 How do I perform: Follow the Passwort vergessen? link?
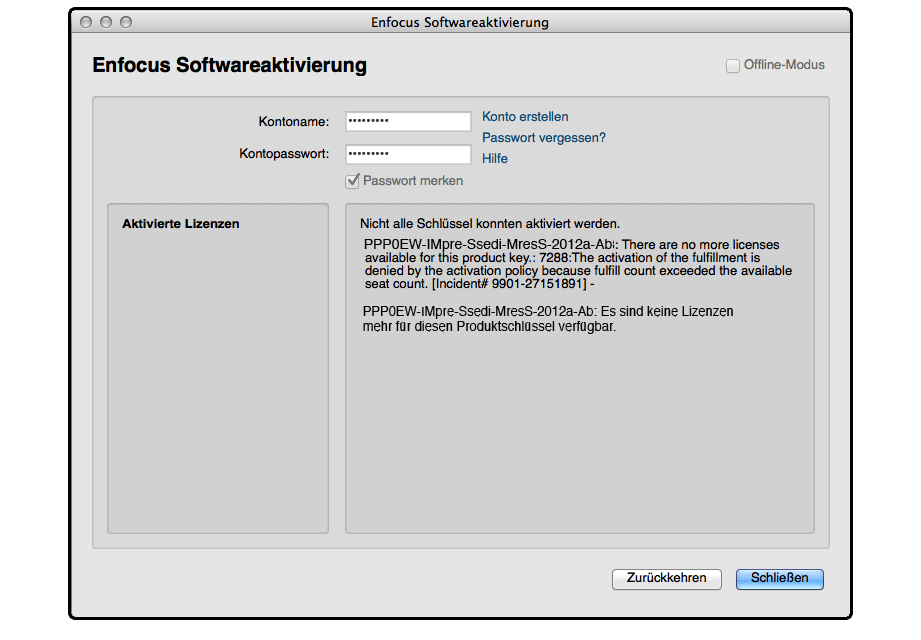coord(544,138)
